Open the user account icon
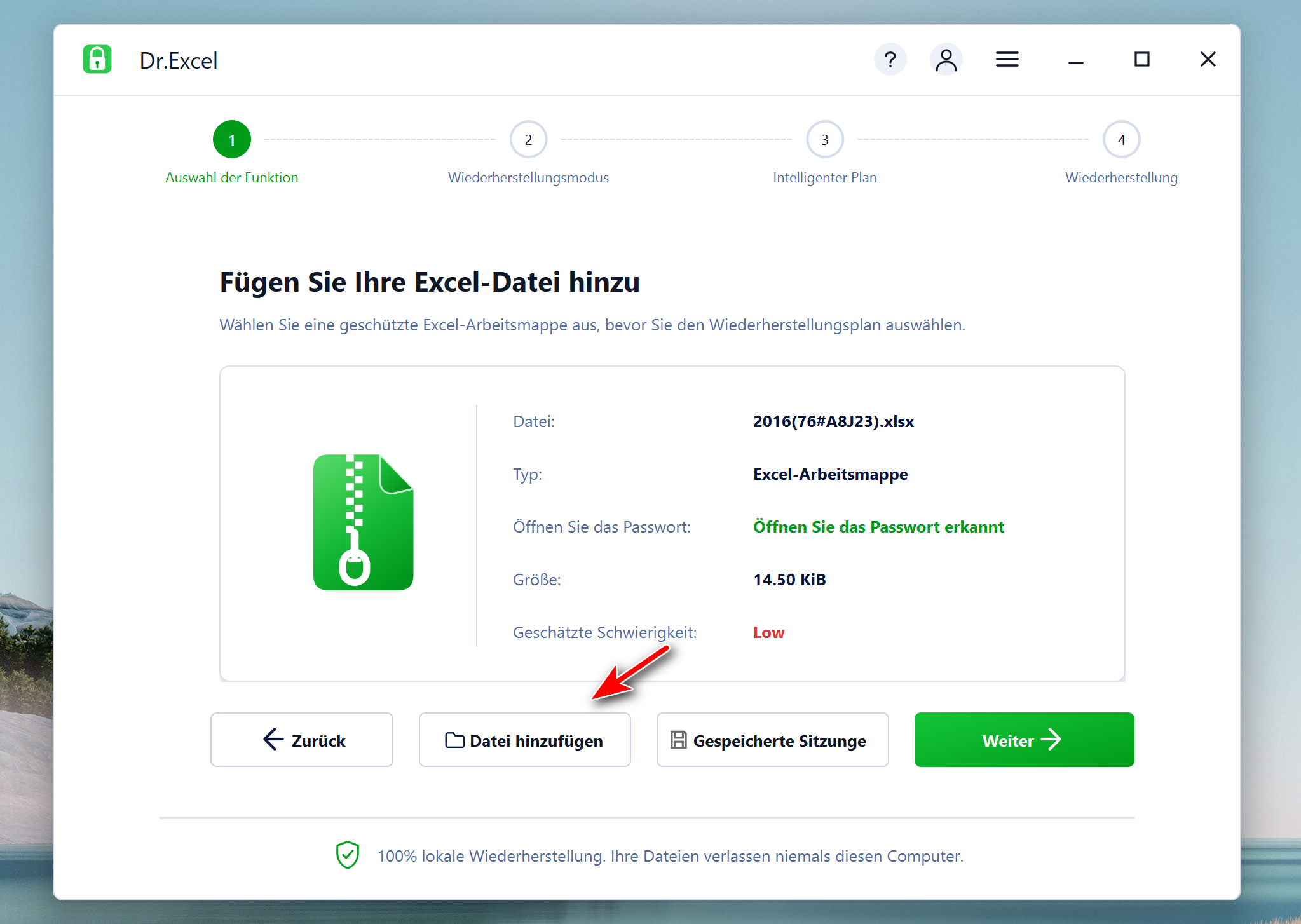Image resolution: width=1301 pixels, height=924 pixels. (946, 60)
